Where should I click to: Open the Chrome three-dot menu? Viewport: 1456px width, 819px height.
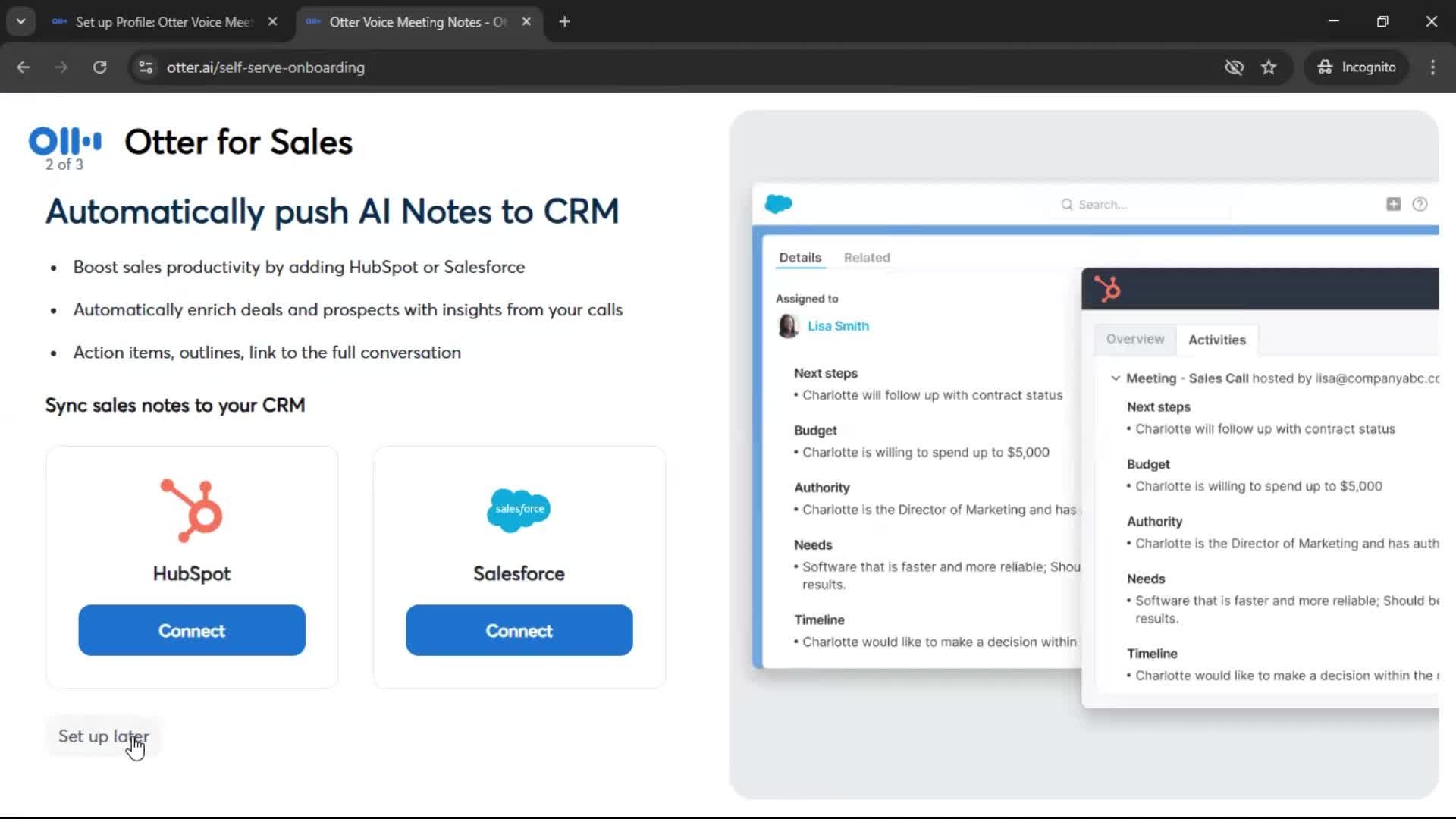pos(1432,67)
